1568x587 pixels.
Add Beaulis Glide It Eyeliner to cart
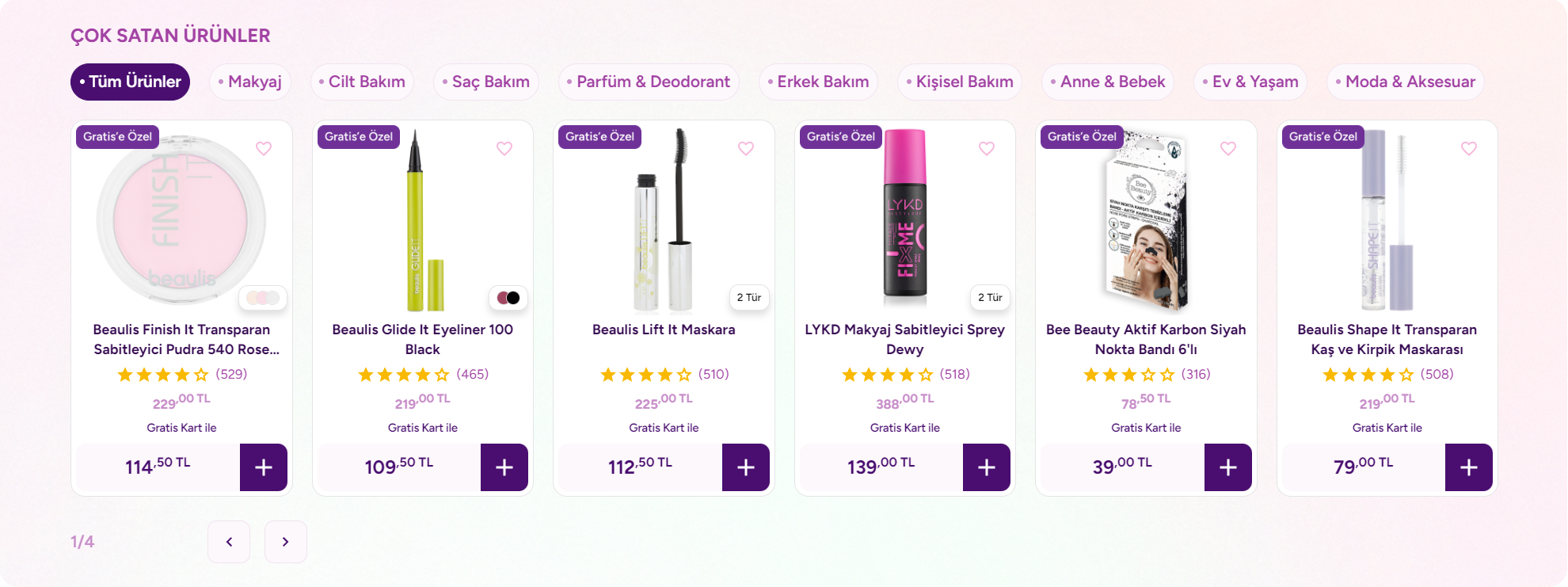(504, 467)
